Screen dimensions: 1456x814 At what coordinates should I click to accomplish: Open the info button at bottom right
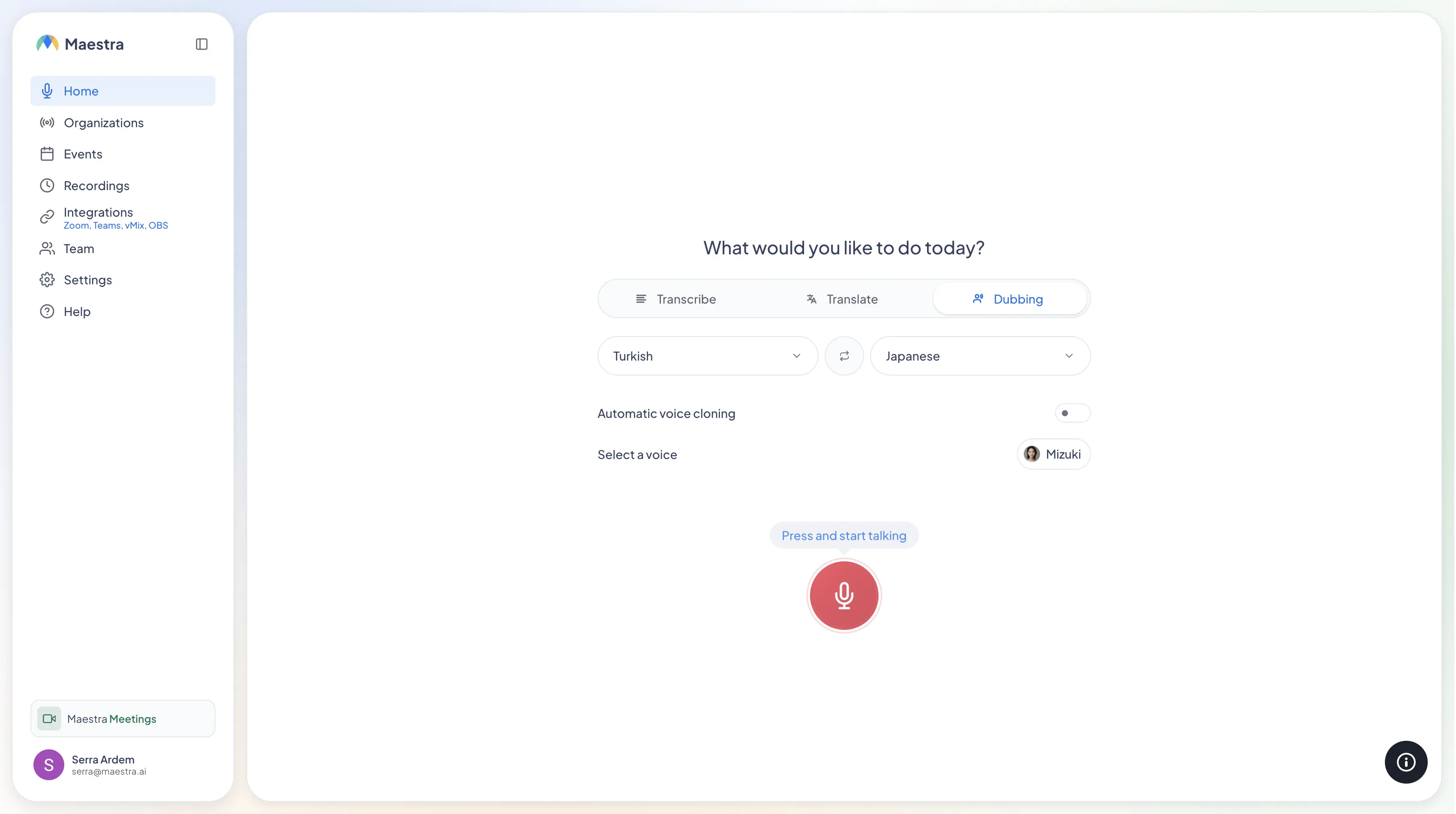(1406, 762)
